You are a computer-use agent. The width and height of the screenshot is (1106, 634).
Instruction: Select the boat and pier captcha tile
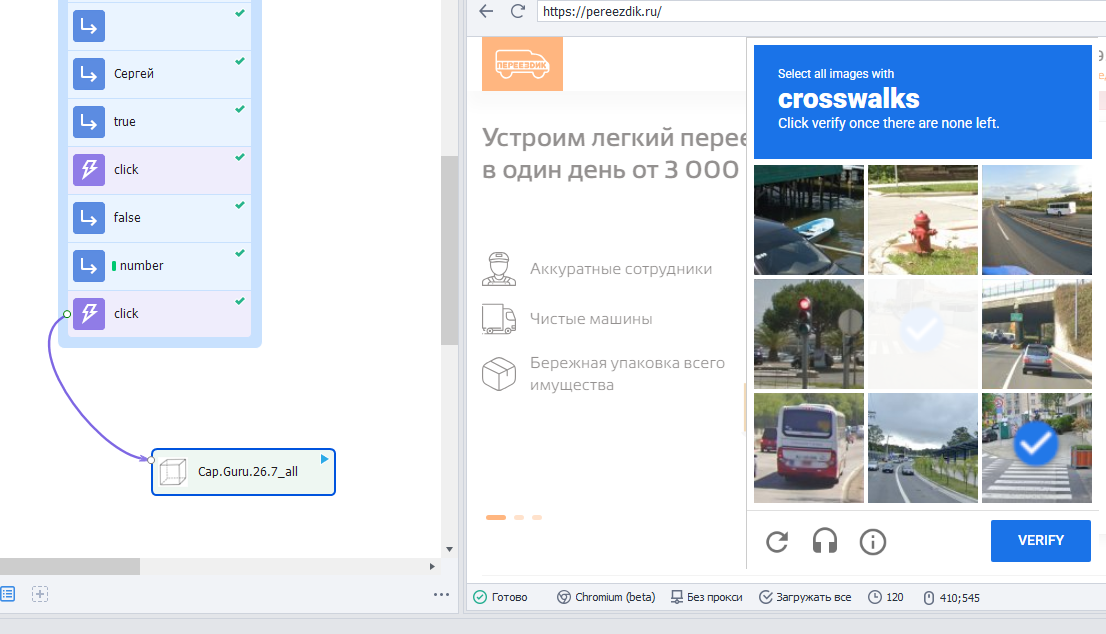808,220
